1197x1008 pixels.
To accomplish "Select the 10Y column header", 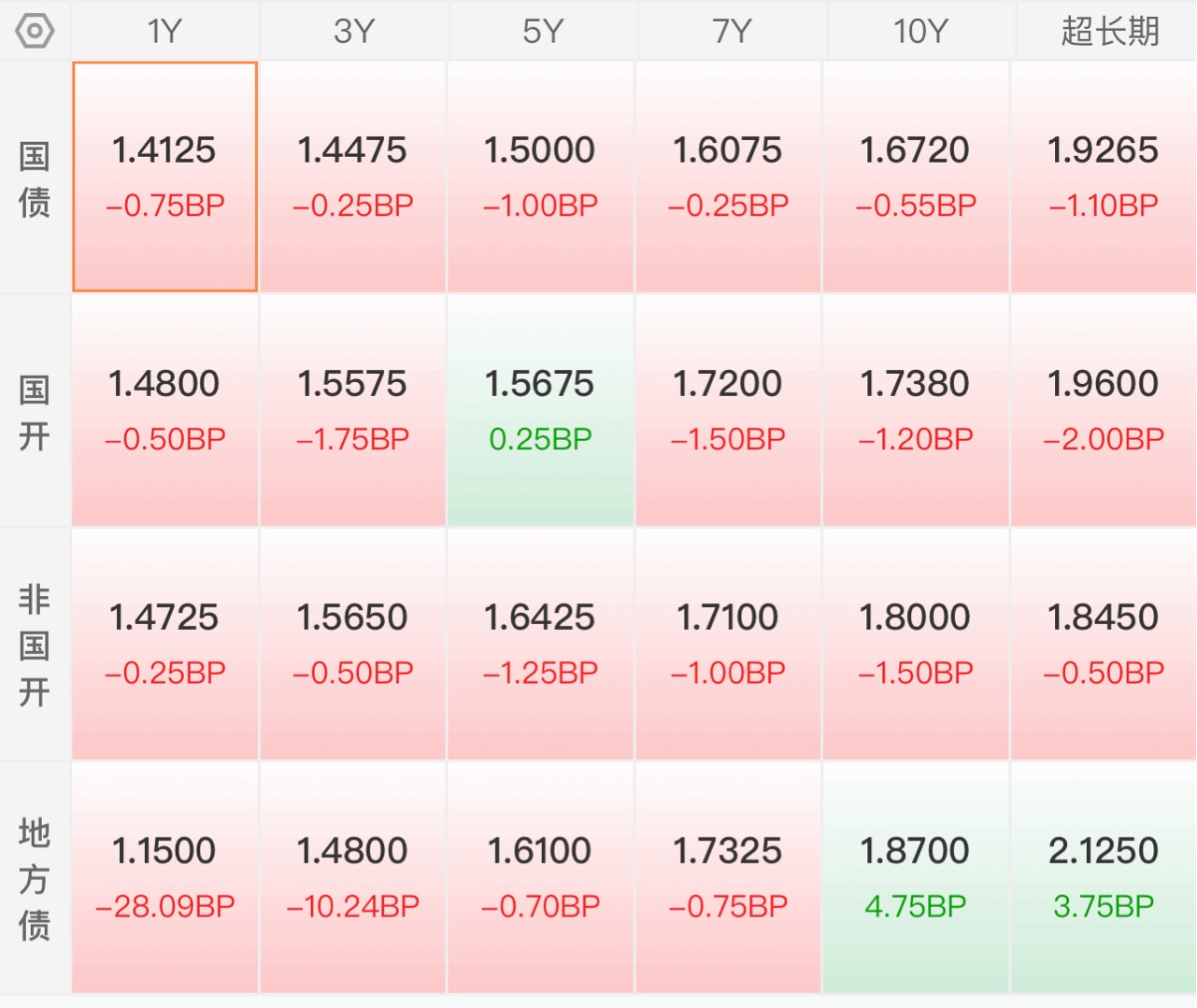I will pos(920,31).
